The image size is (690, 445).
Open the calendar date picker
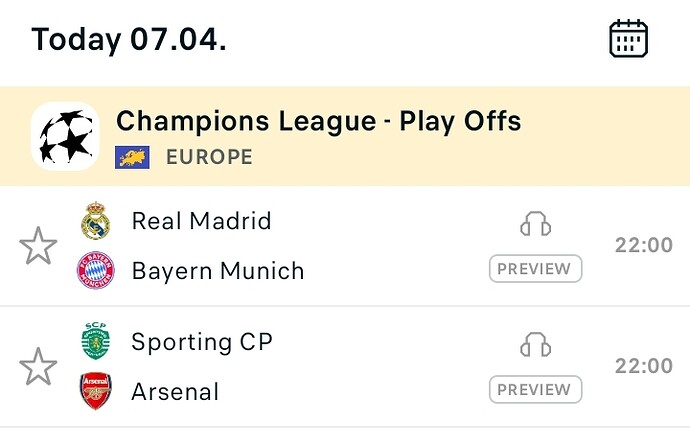pyautogui.click(x=629, y=40)
